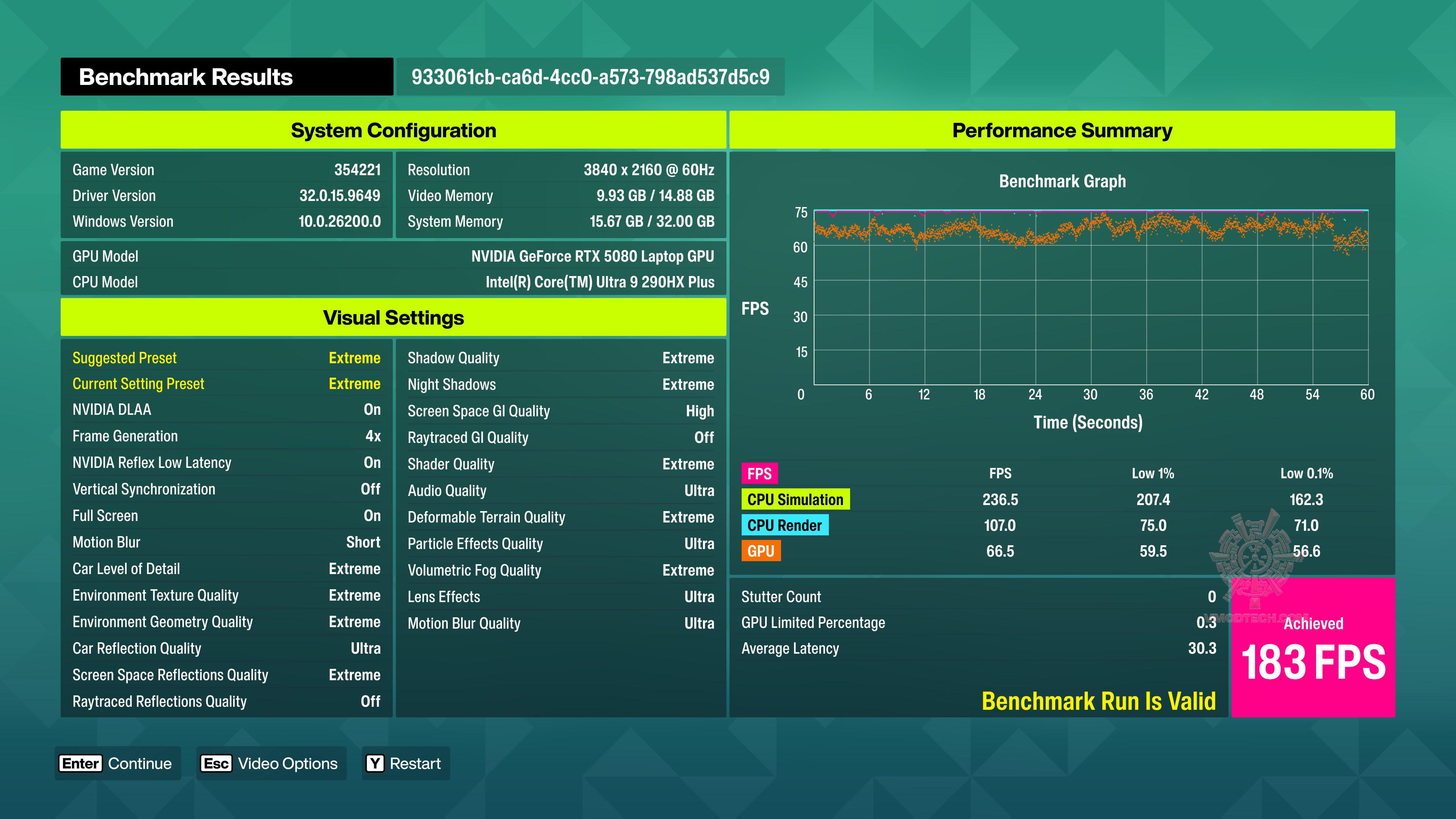Click the Low 0.1% column header

pyautogui.click(x=1306, y=474)
